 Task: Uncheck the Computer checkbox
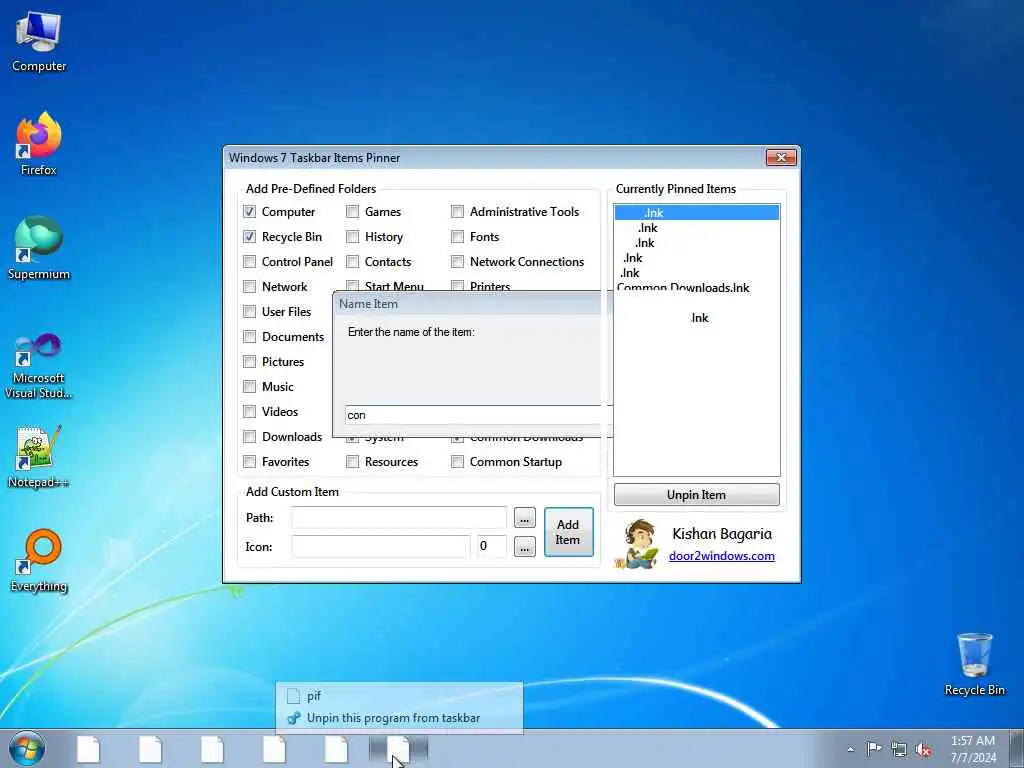click(x=249, y=212)
